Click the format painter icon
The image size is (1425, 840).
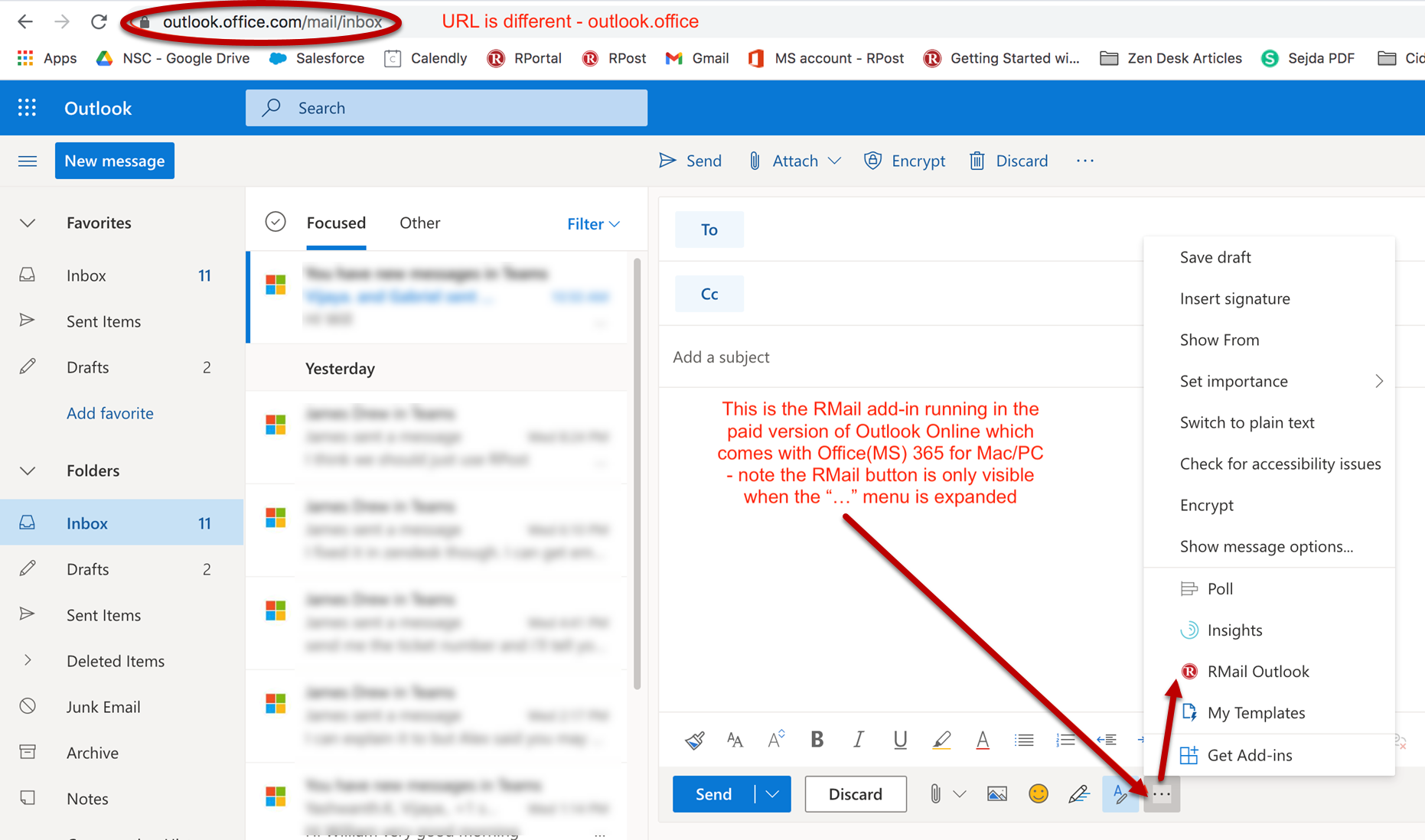pos(694,740)
